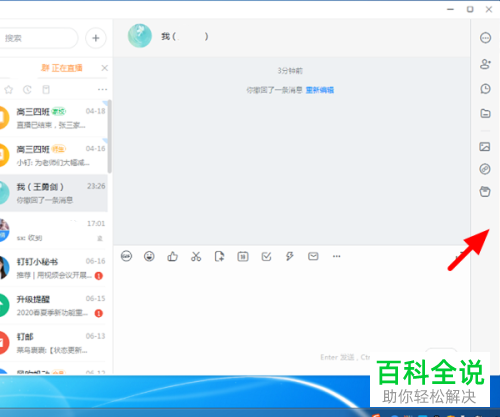The height and width of the screenshot is (417, 500).
Task: Click the checkbox task icon
Action: 266,256
